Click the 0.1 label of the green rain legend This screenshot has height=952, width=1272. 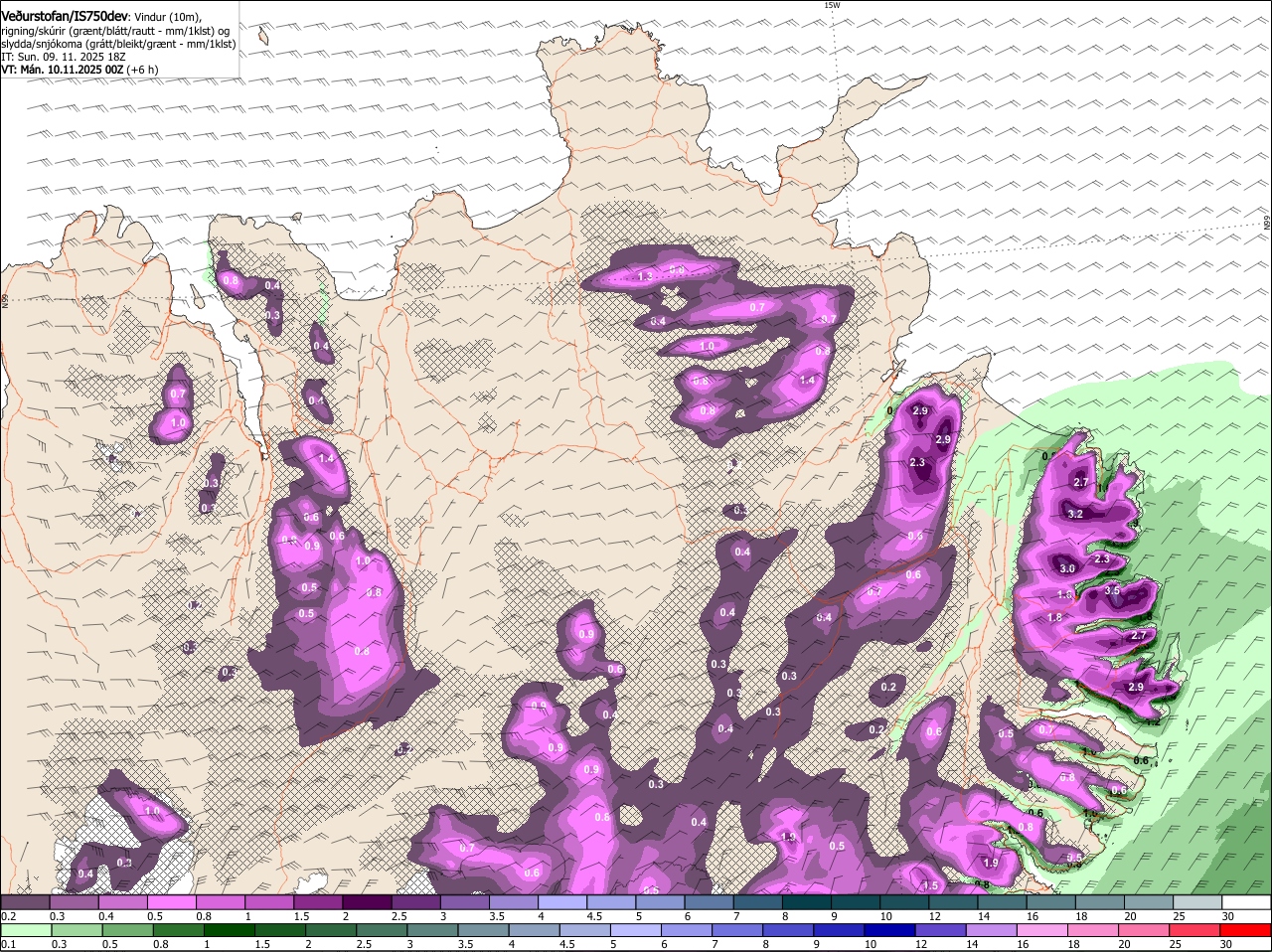click(8, 944)
